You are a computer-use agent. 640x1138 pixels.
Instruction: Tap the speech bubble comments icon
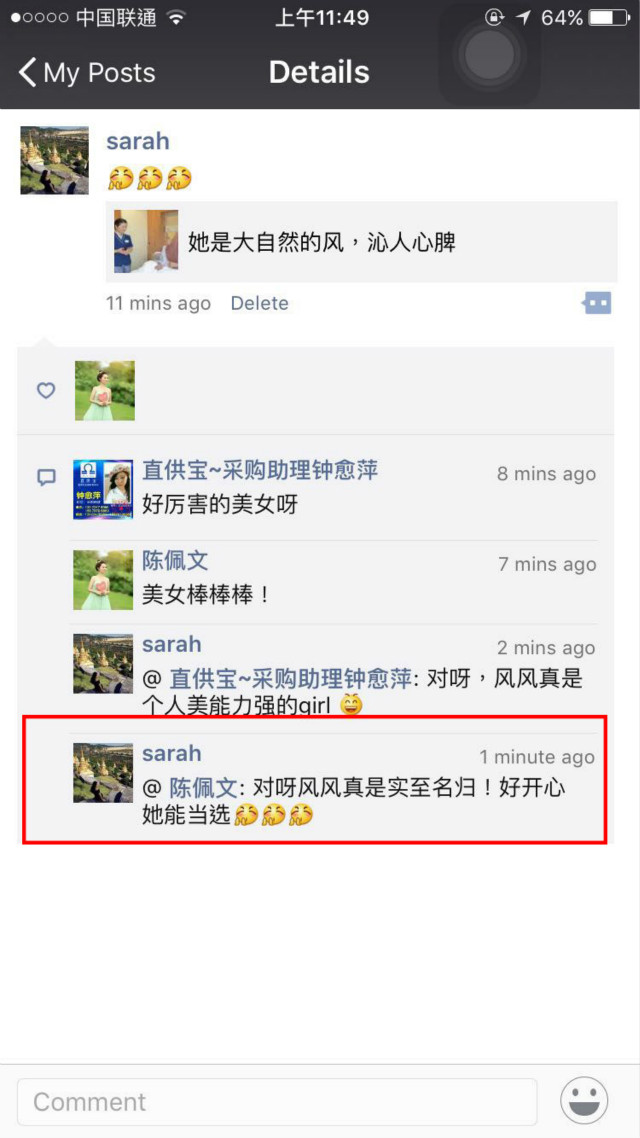[46, 477]
